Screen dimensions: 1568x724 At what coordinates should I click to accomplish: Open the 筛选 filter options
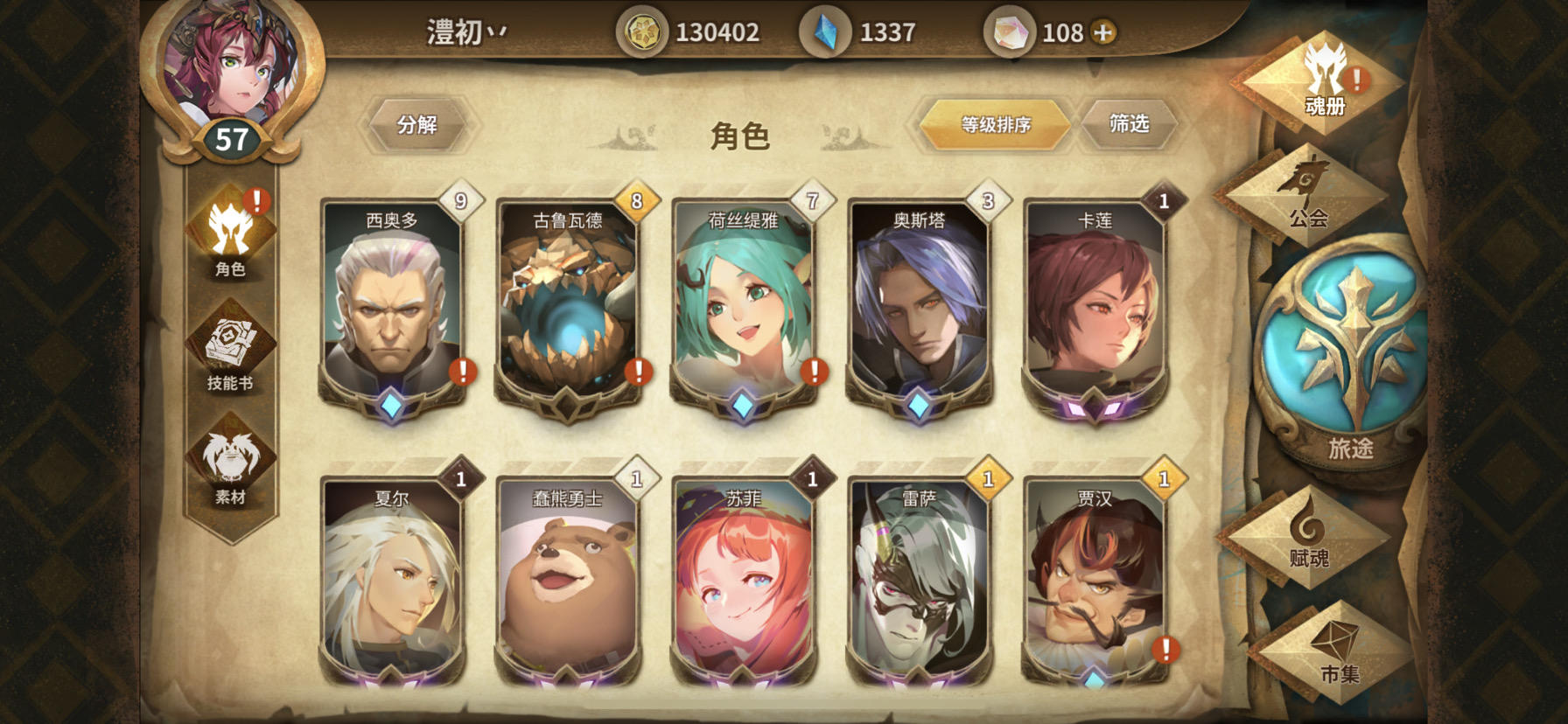coord(1129,124)
